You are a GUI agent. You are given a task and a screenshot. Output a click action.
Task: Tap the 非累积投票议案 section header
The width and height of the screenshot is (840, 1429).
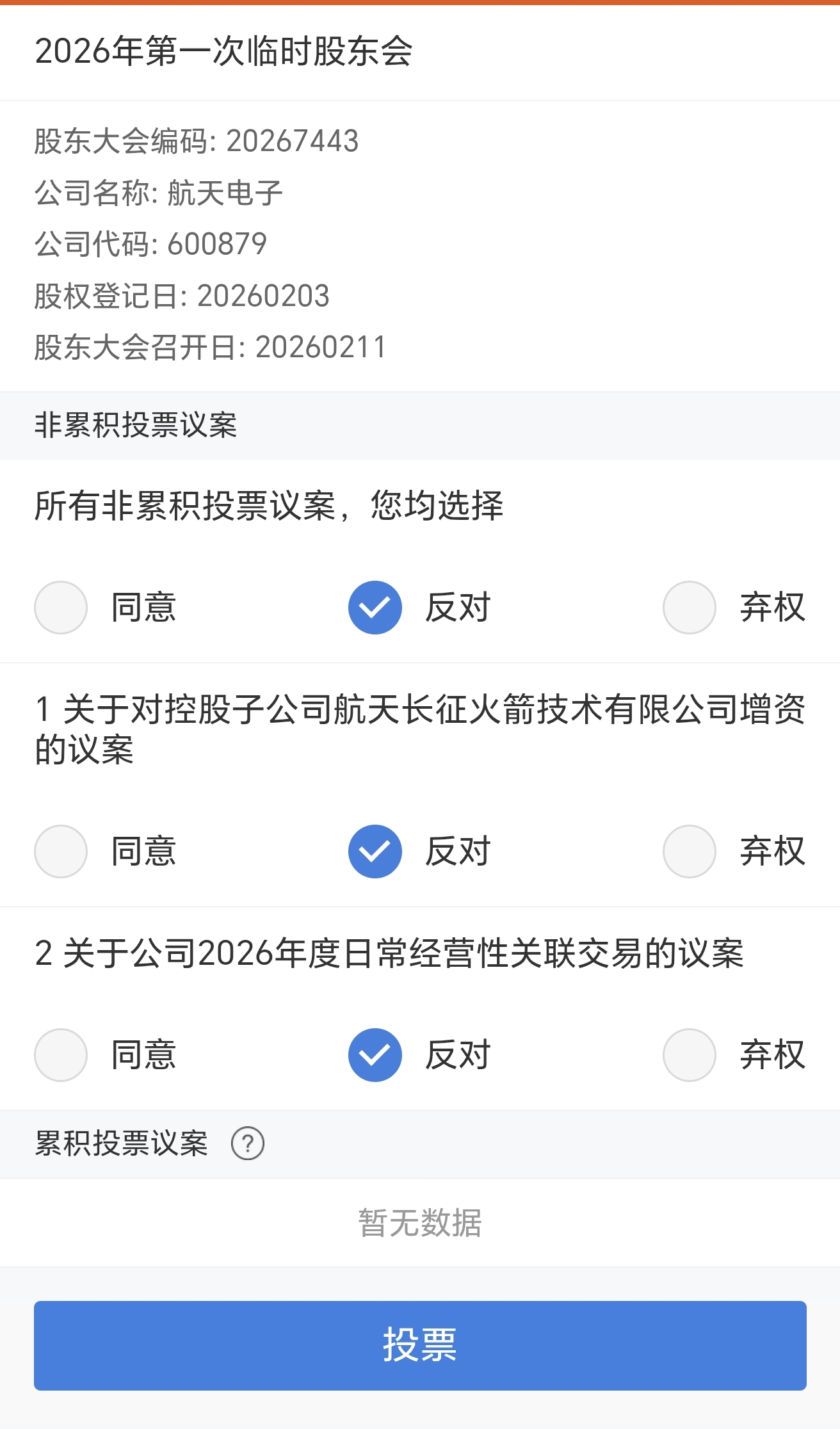[136, 425]
